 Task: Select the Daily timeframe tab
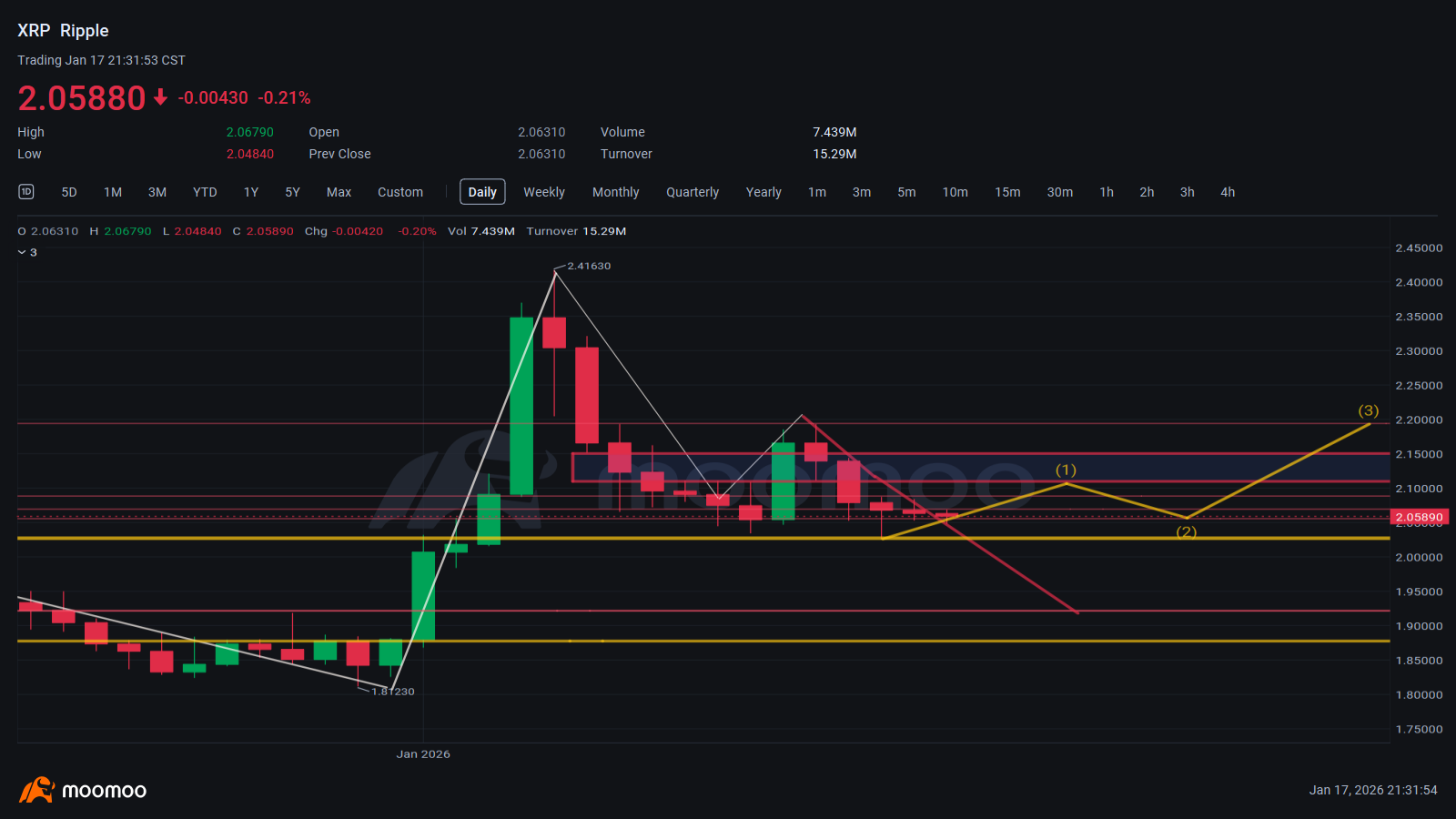[481, 192]
